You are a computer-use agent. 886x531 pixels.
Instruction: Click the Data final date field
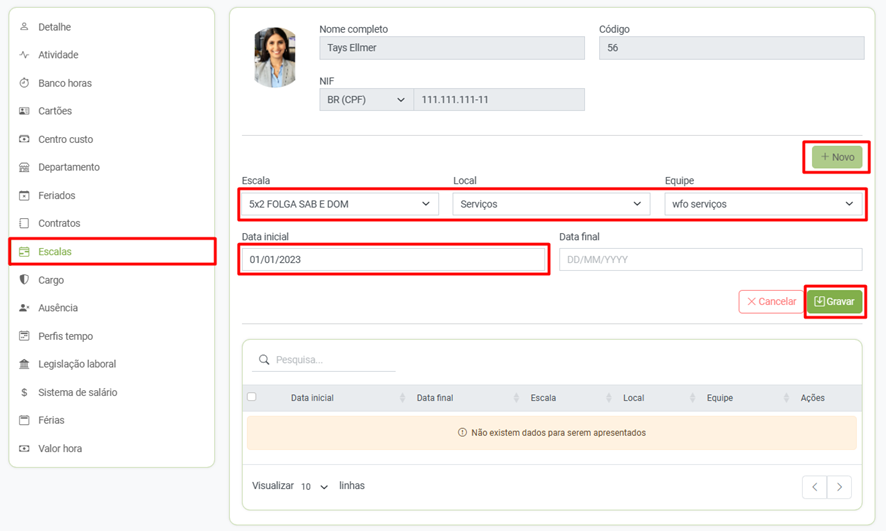(x=709, y=260)
